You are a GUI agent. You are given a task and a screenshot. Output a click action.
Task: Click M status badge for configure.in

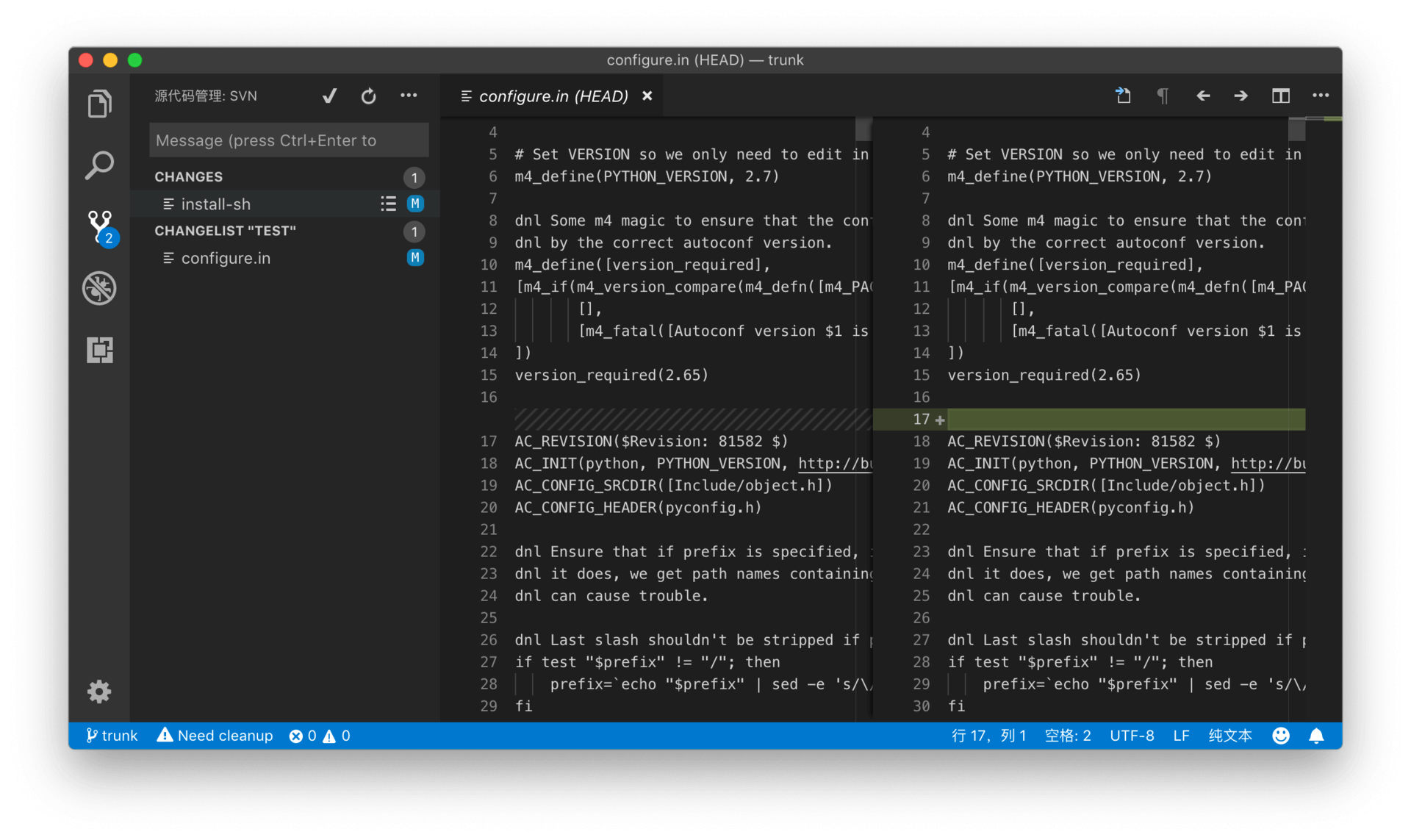click(415, 257)
